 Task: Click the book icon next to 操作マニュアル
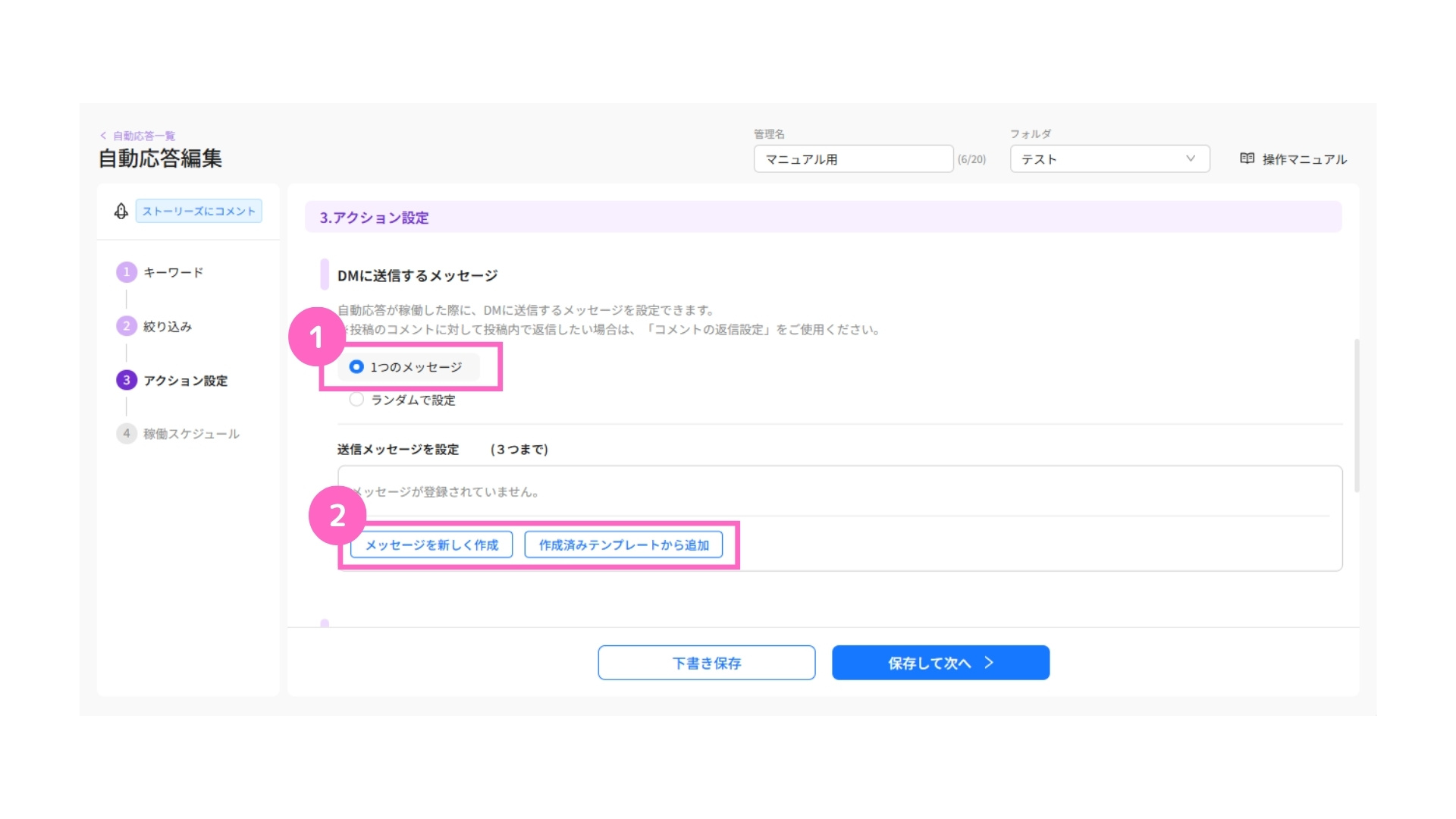coord(1247,158)
